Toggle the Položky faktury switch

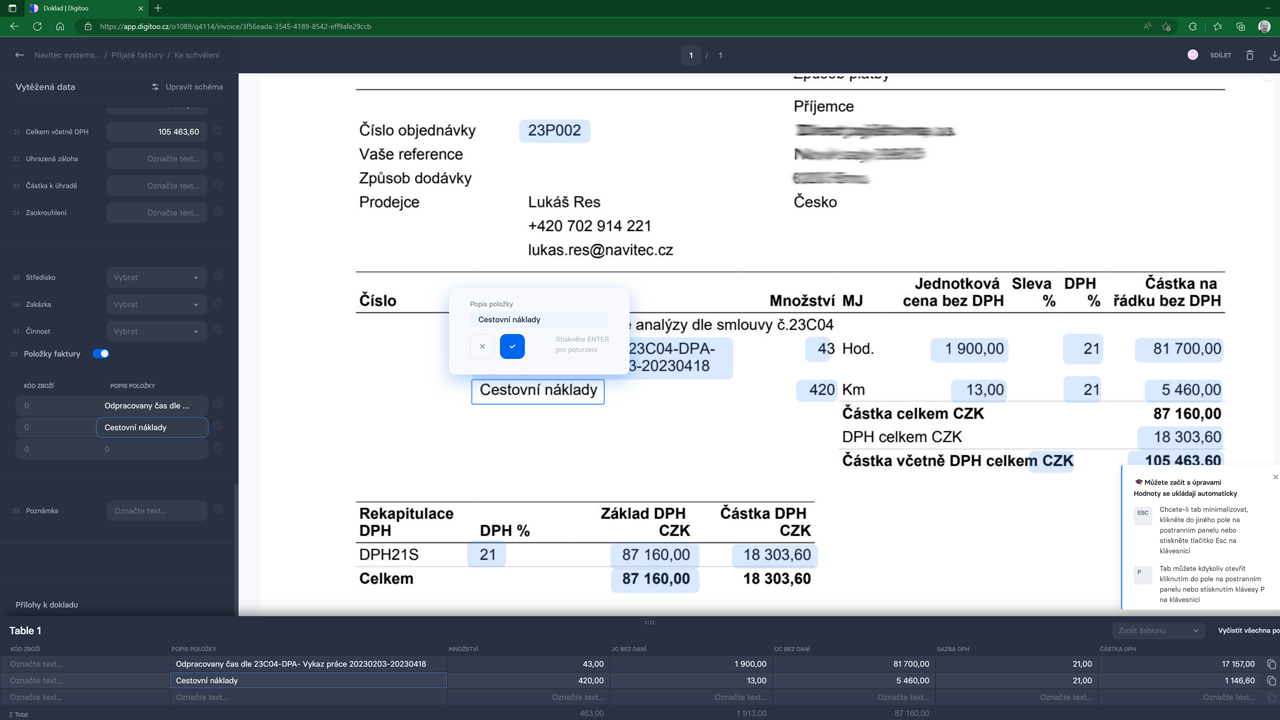tap(101, 354)
